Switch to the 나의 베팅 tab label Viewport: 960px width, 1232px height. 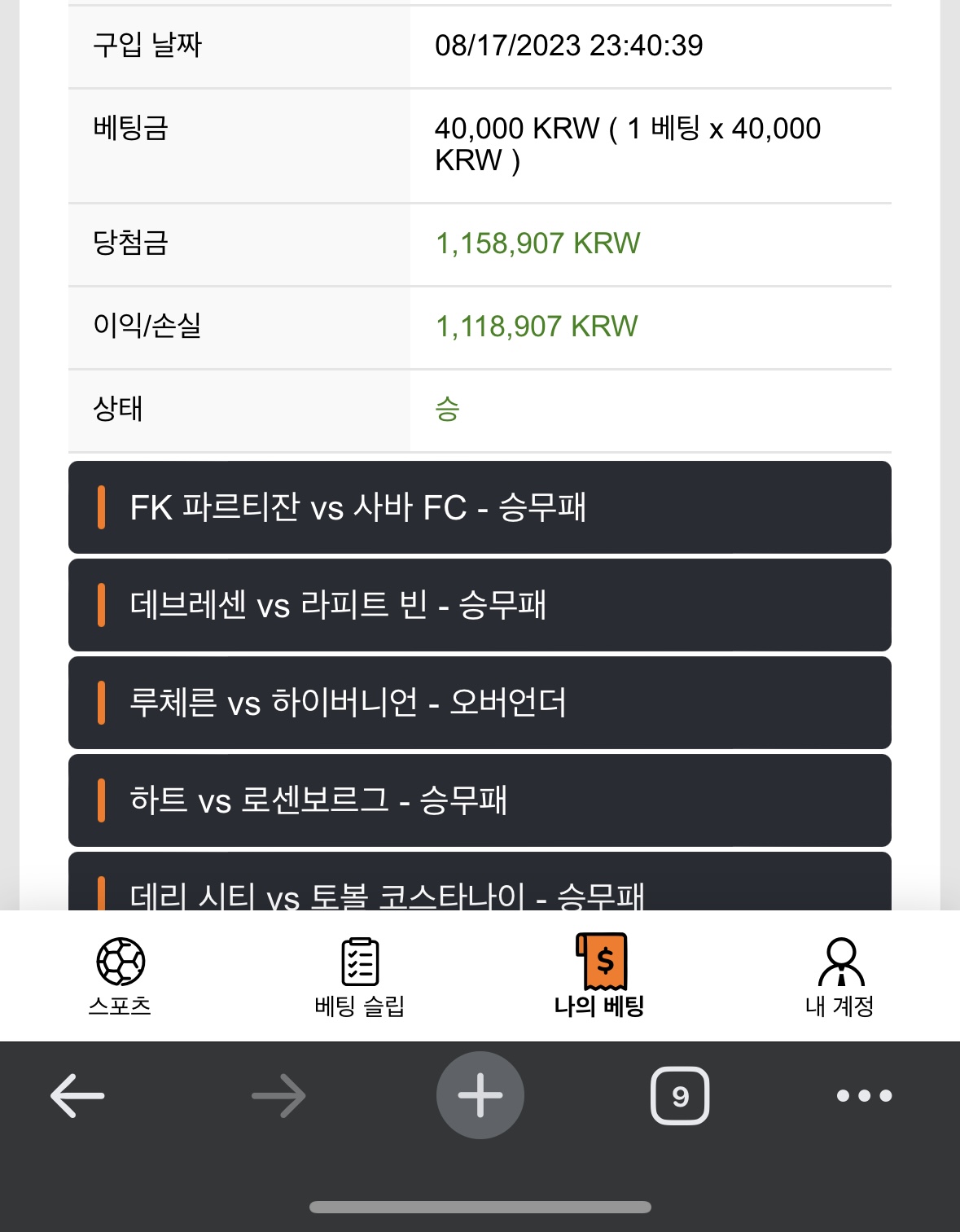599,1006
